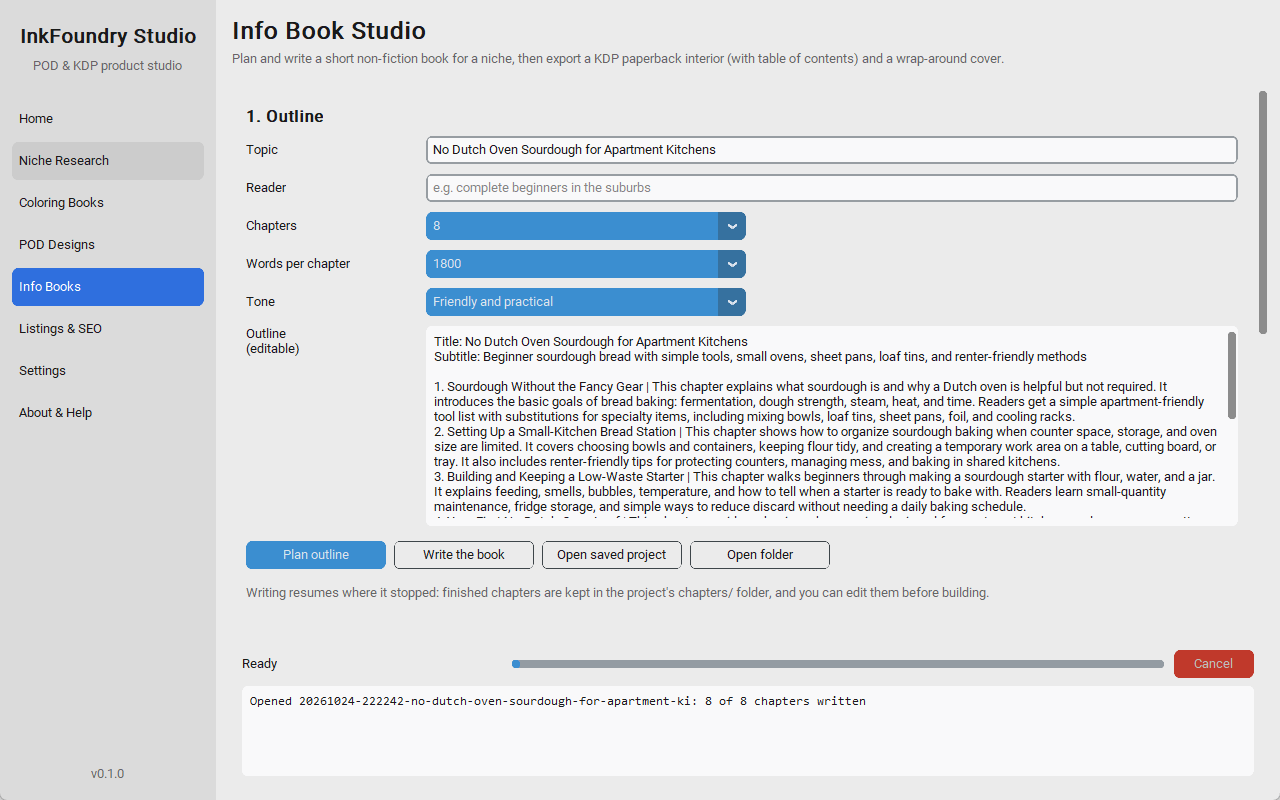Click Open saved project button
The image size is (1280, 800).
point(612,555)
